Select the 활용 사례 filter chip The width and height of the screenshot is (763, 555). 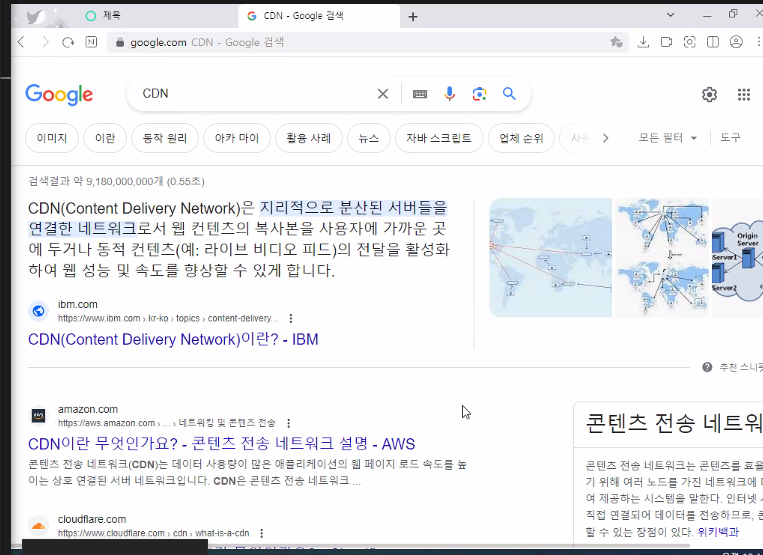tap(309, 138)
